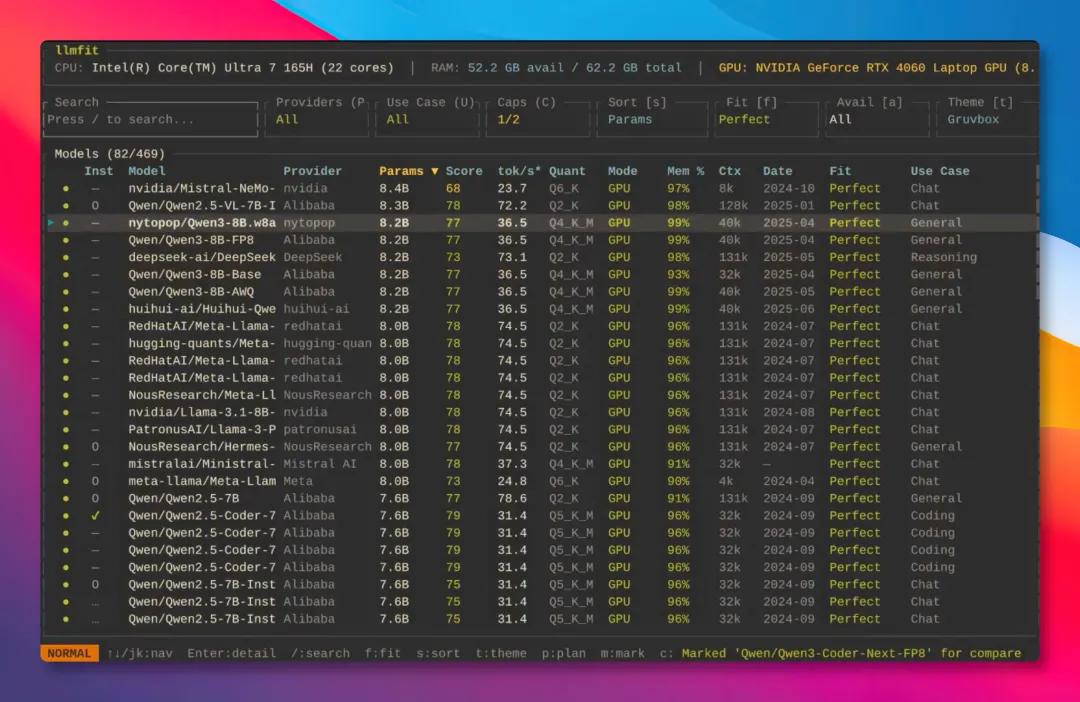Click the Enter:detail hint in status bar
The width and height of the screenshot is (1080, 702).
coord(231,653)
